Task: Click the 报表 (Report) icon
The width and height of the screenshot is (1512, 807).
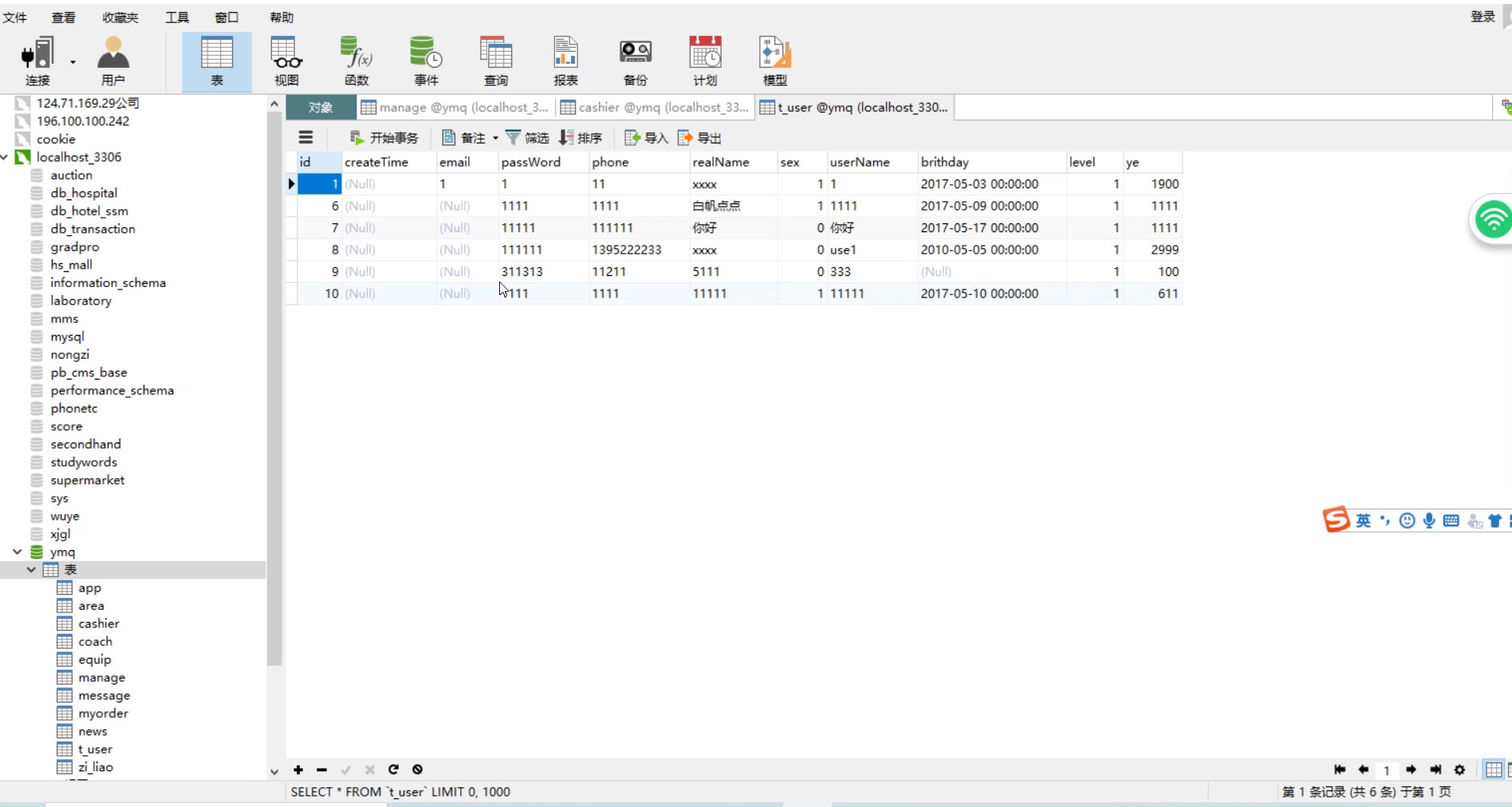Action: coord(565,61)
